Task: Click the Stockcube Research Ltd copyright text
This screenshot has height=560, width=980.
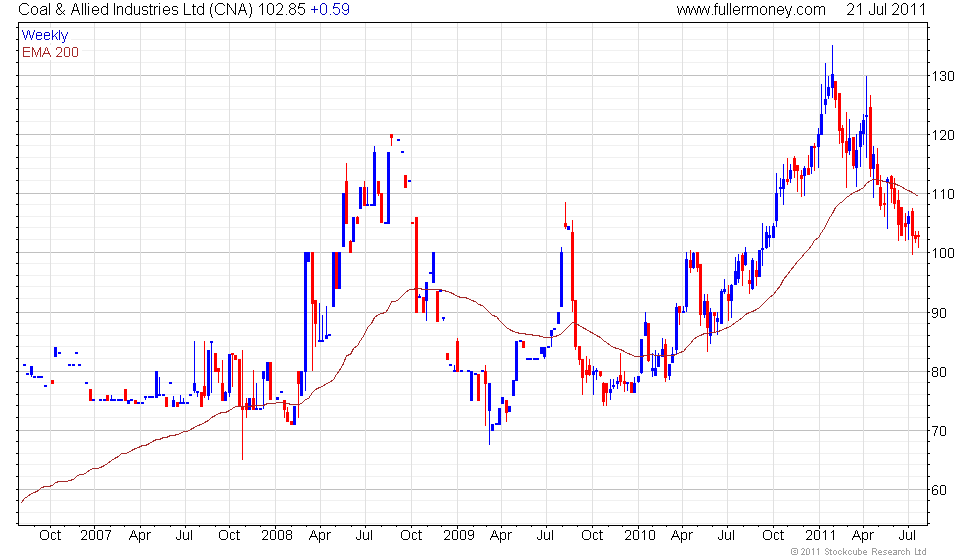Action: point(858,552)
